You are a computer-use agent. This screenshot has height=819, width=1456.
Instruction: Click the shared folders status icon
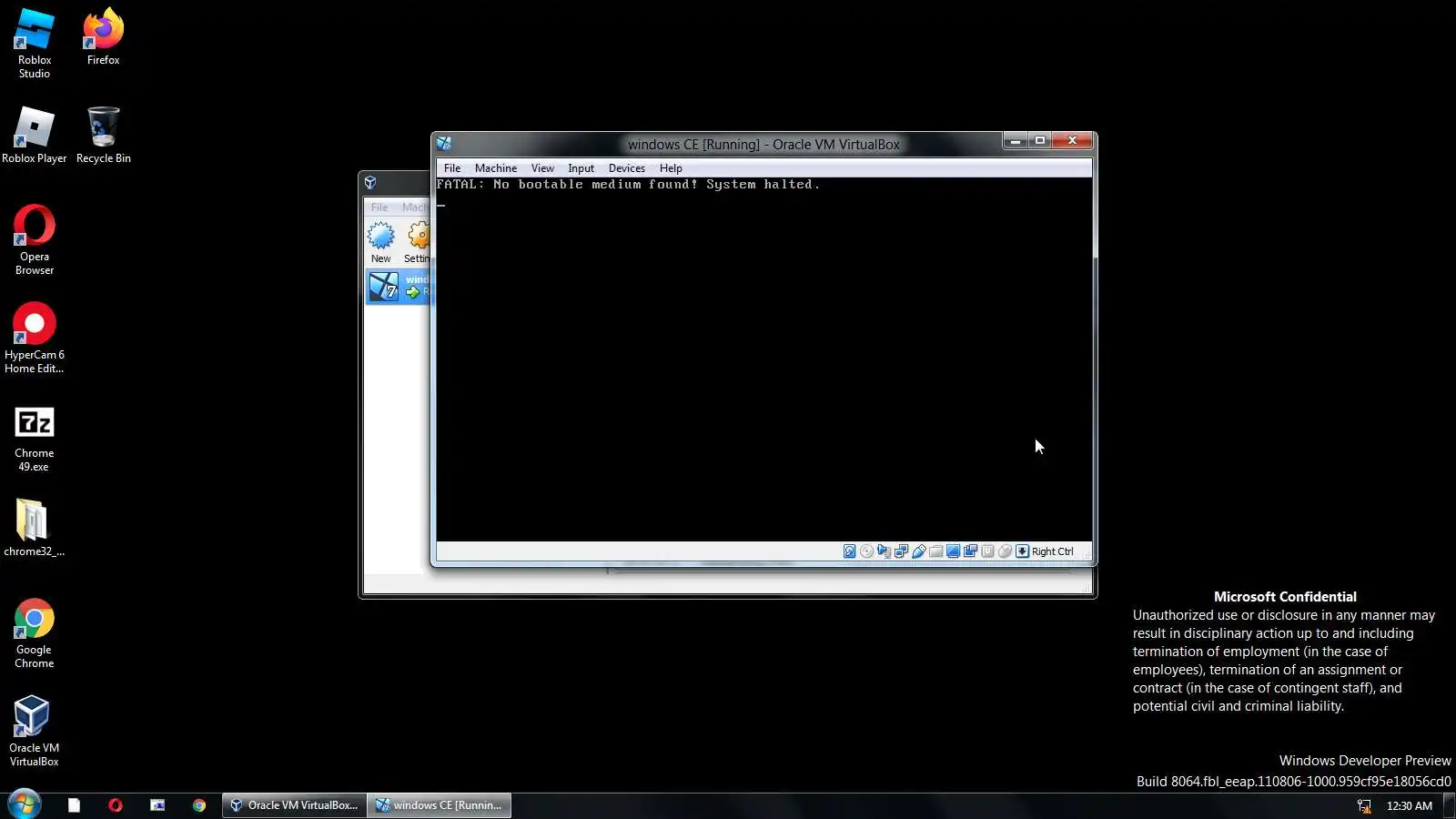(x=935, y=551)
